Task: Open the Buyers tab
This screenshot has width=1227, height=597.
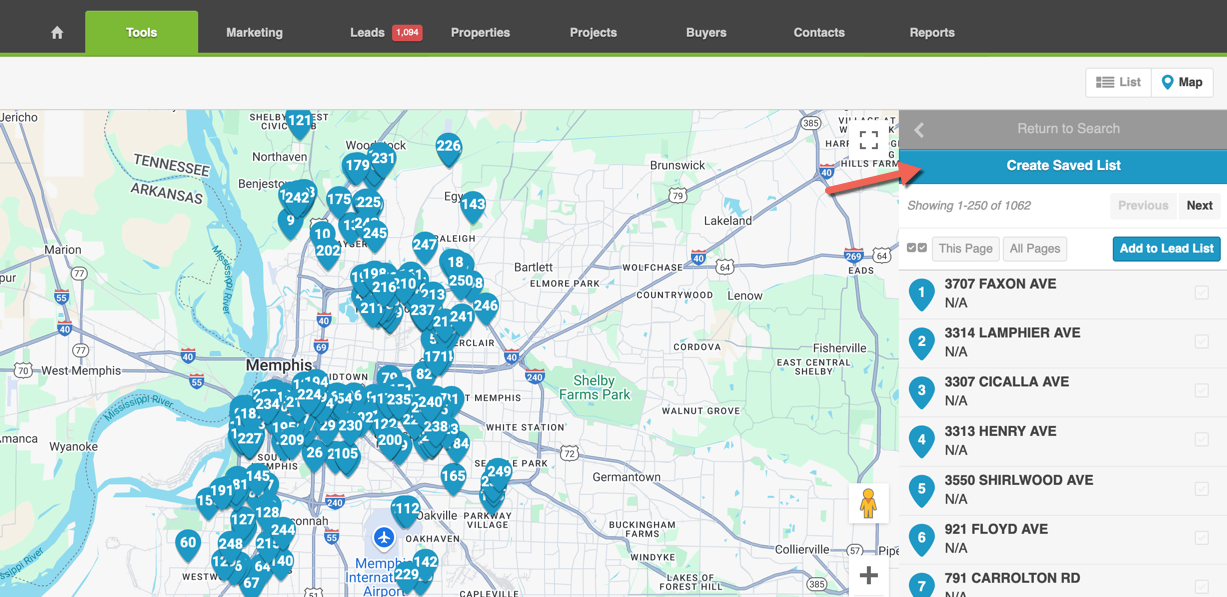Action: coord(706,32)
